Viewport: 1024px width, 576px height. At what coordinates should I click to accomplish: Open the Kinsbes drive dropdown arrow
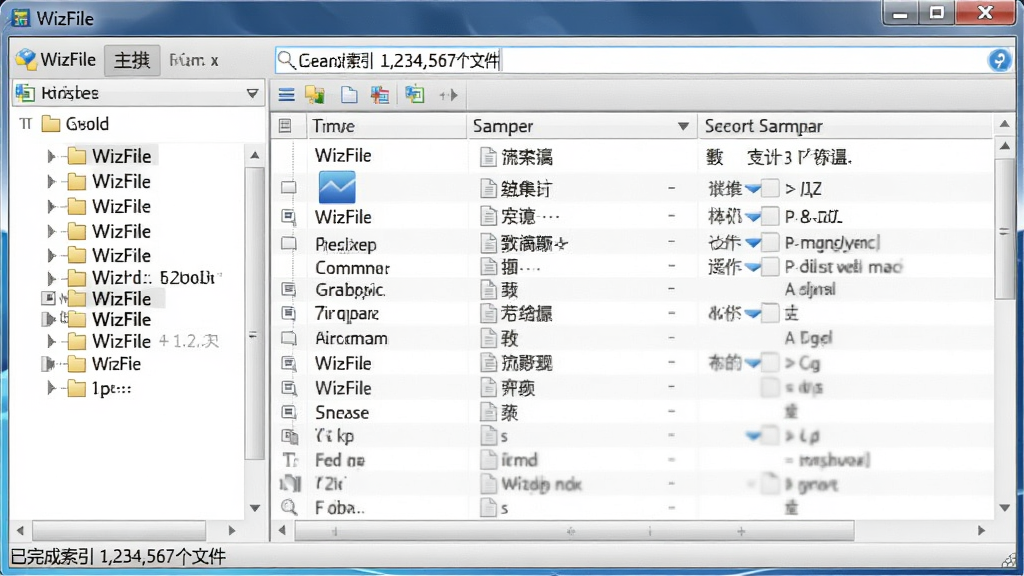[253, 93]
